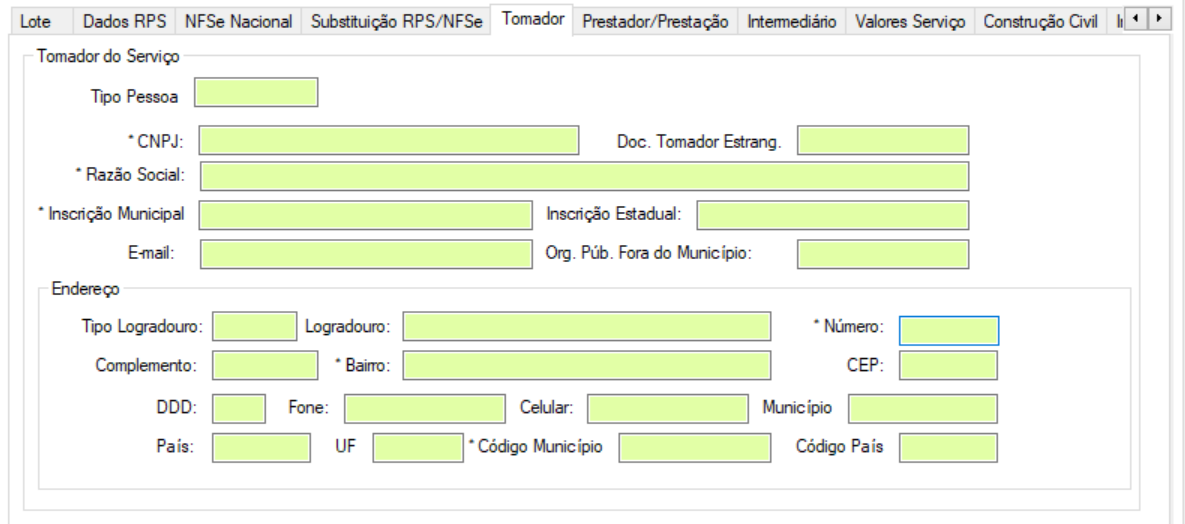Viewport: 1185px width, 524px height.
Task: Focus the CNPJ input field
Action: point(390,141)
